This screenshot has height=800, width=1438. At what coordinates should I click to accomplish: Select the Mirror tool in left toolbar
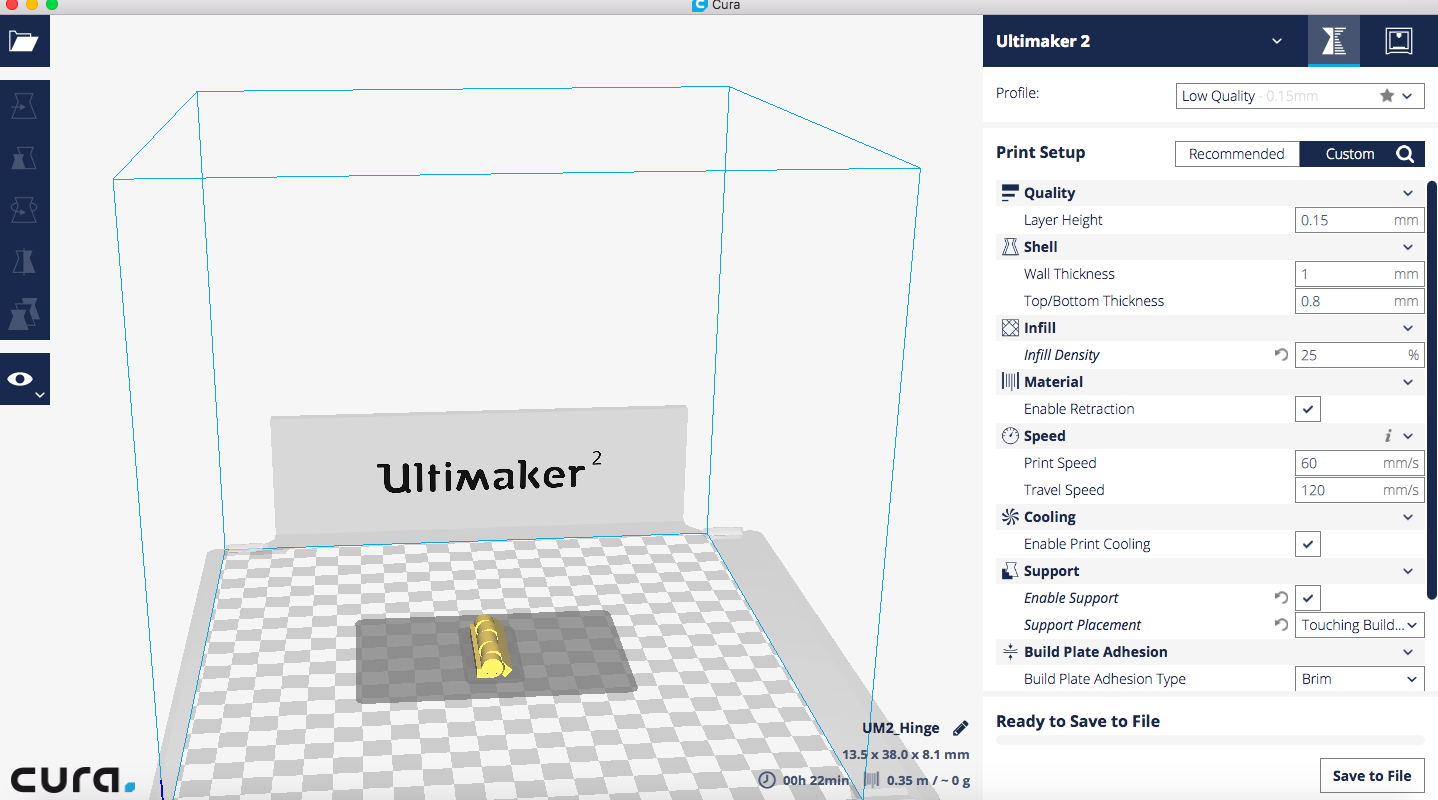pyautogui.click(x=23, y=261)
